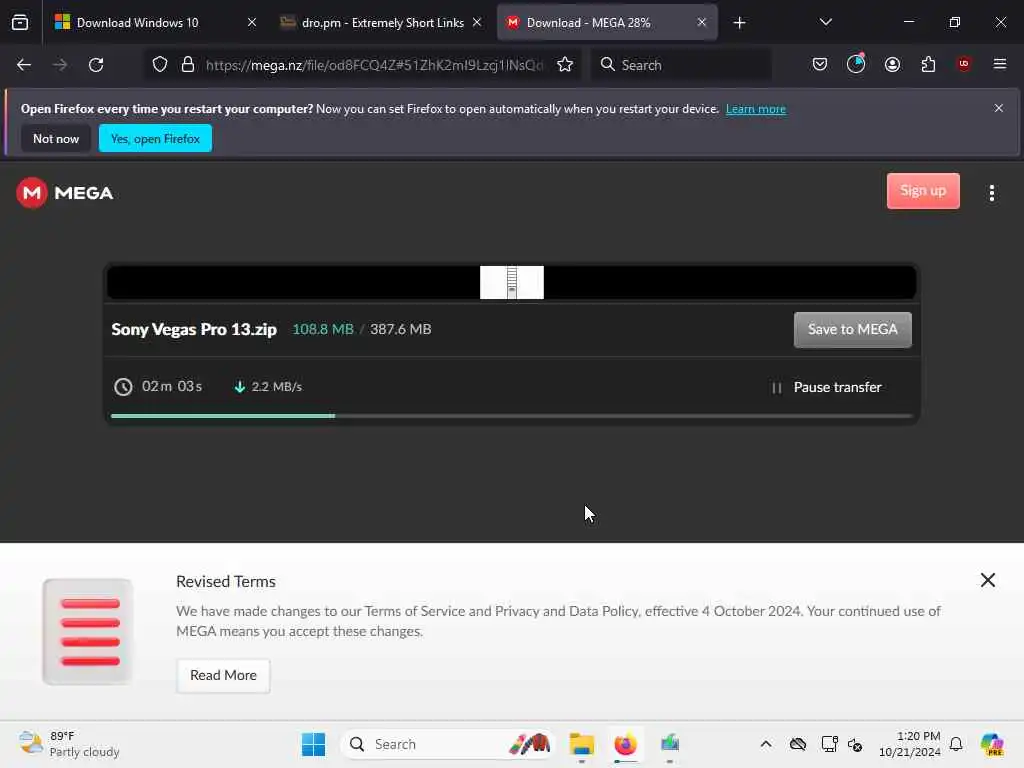Click the OneDrive cloud tray icon
This screenshot has width=1024, height=768.
[x=797, y=744]
